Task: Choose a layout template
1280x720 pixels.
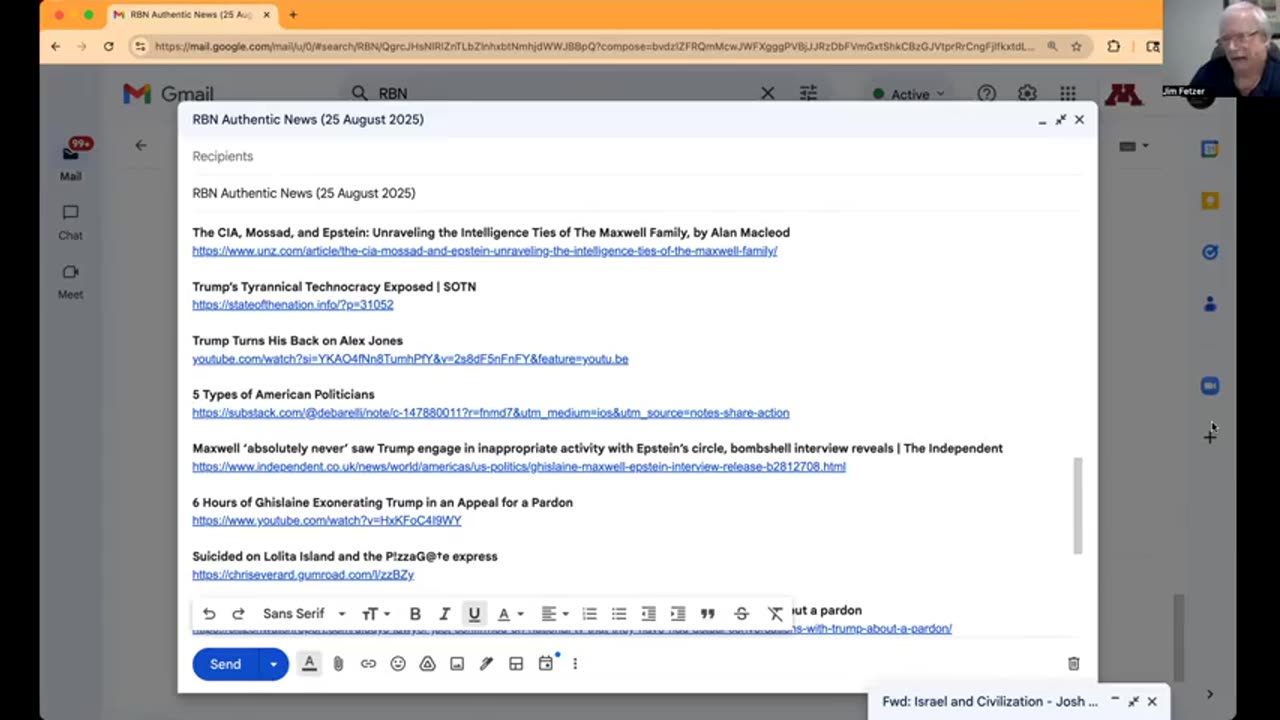Action: (x=516, y=664)
